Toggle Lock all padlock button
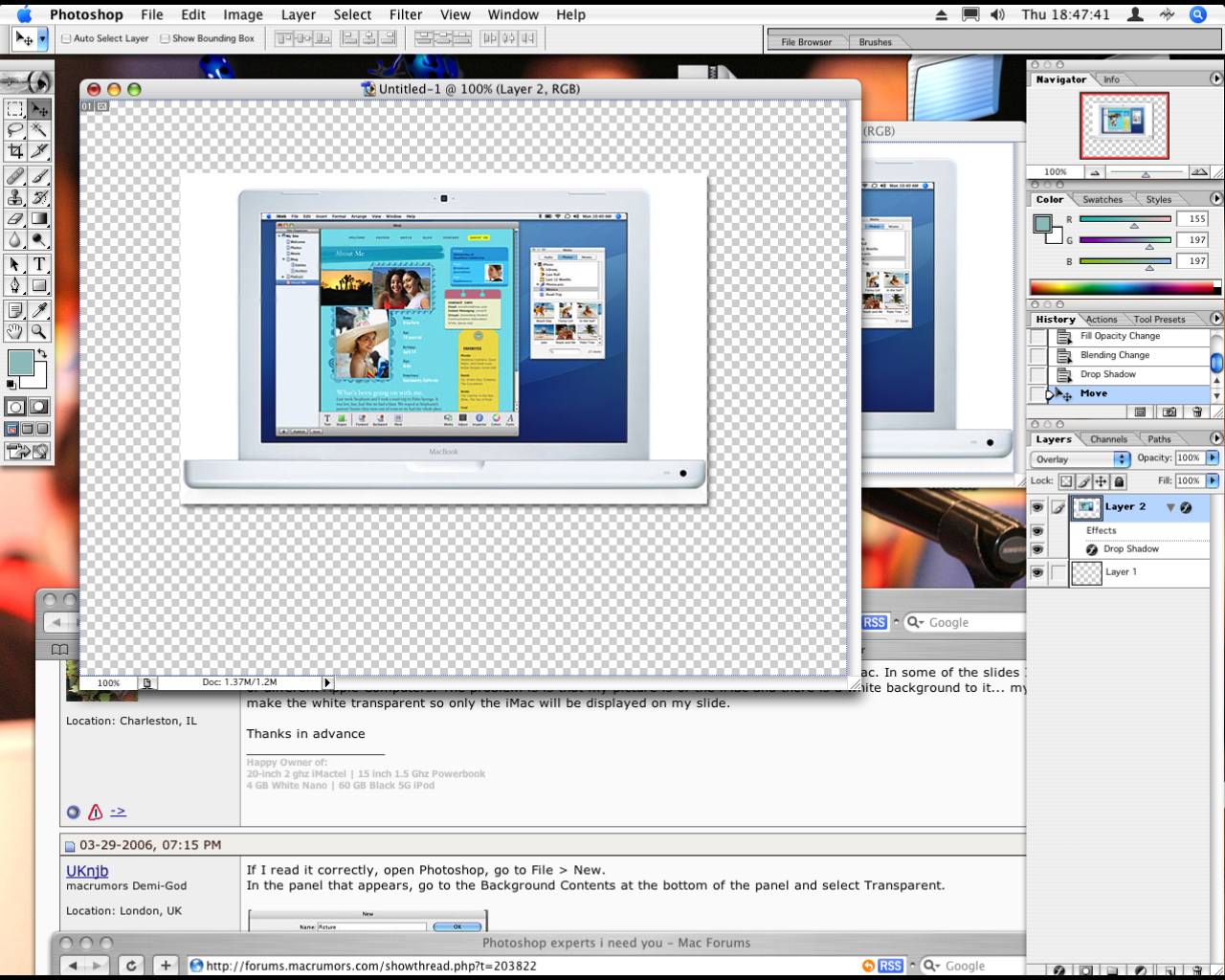Image resolution: width=1225 pixels, height=980 pixels. point(1119,481)
